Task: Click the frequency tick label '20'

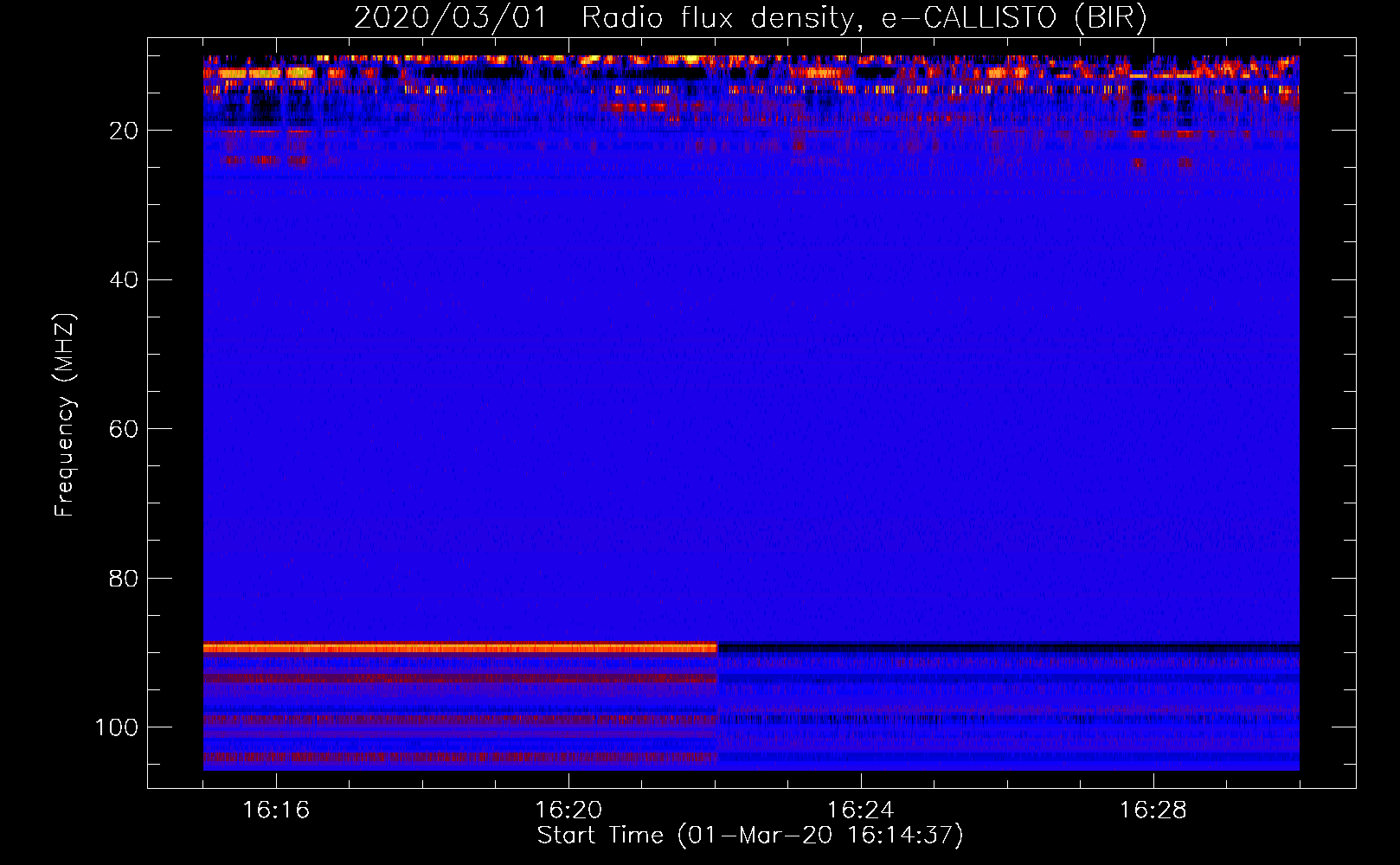Action: click(124, 131)
